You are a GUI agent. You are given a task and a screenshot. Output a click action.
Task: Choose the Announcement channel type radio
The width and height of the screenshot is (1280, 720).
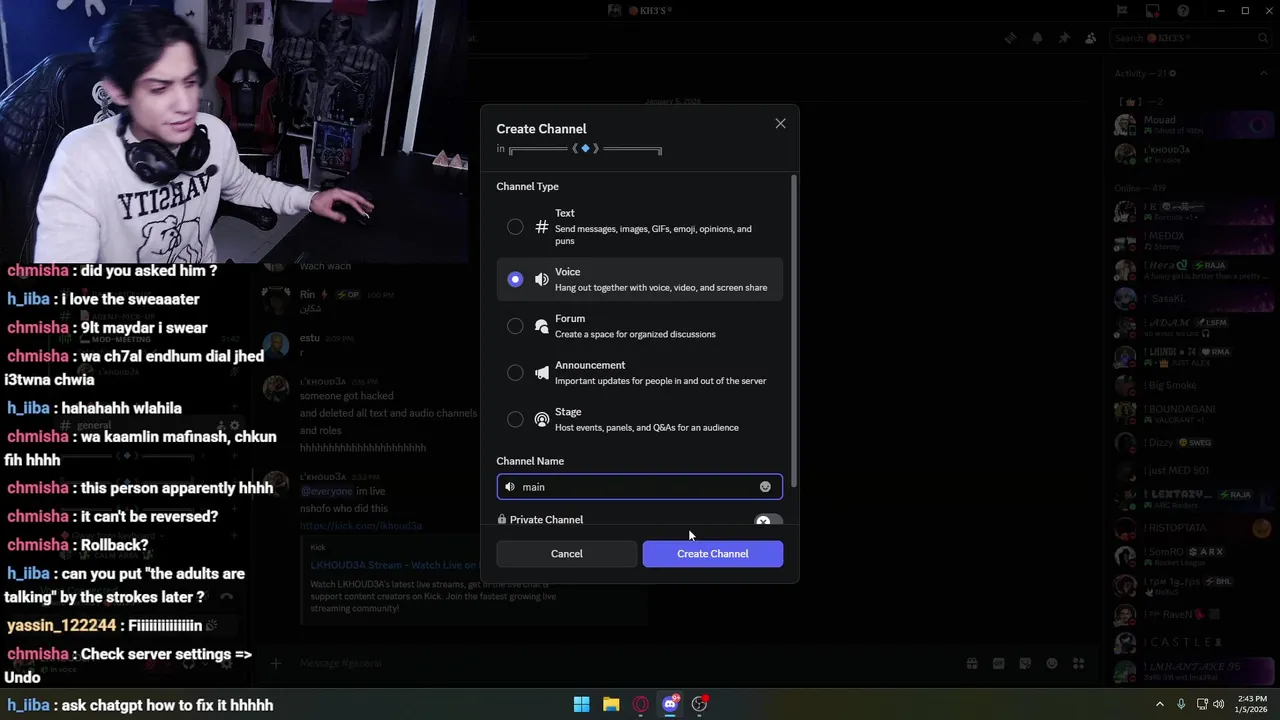click(515, 373)
